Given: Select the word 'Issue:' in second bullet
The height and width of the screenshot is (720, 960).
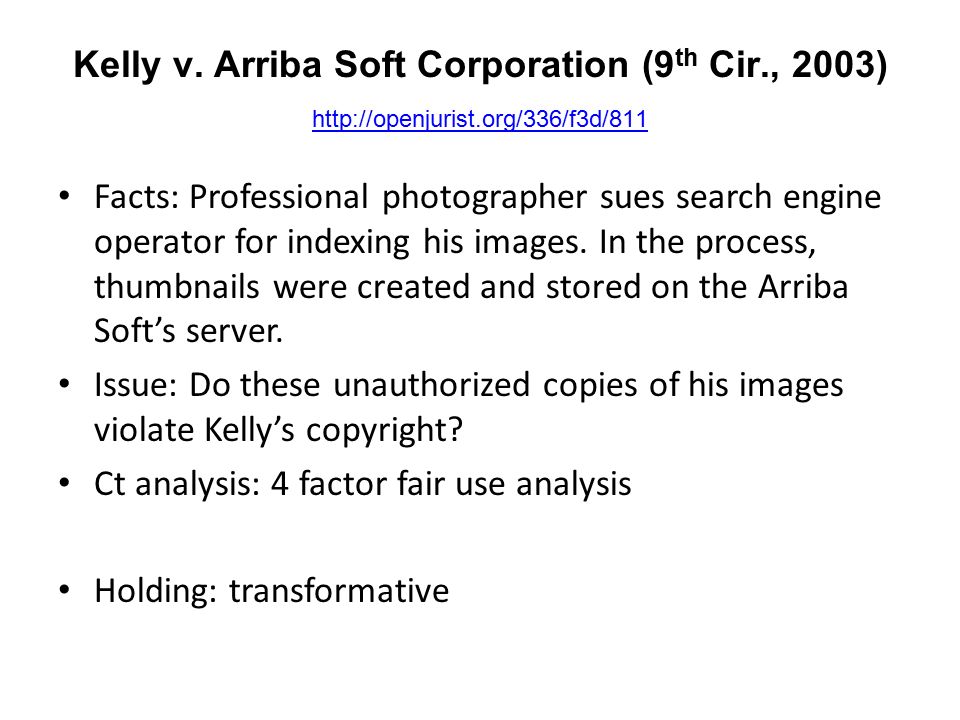Looking at the screenshot, I should click(x=135, y=385).
